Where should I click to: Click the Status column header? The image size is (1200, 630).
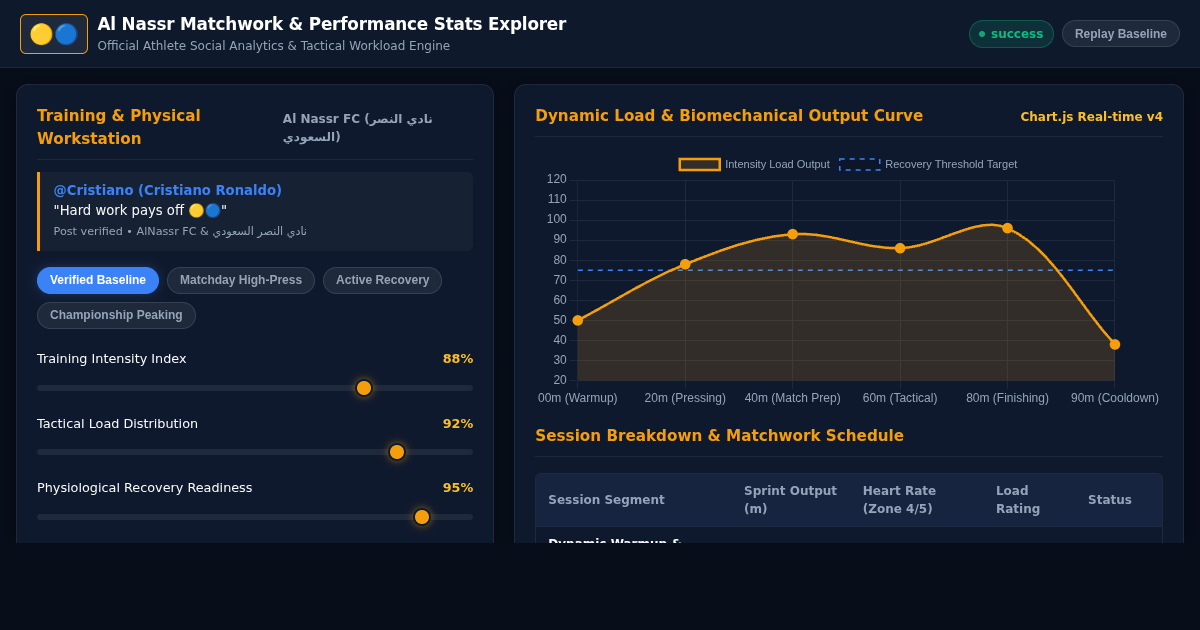[1110, 500]
